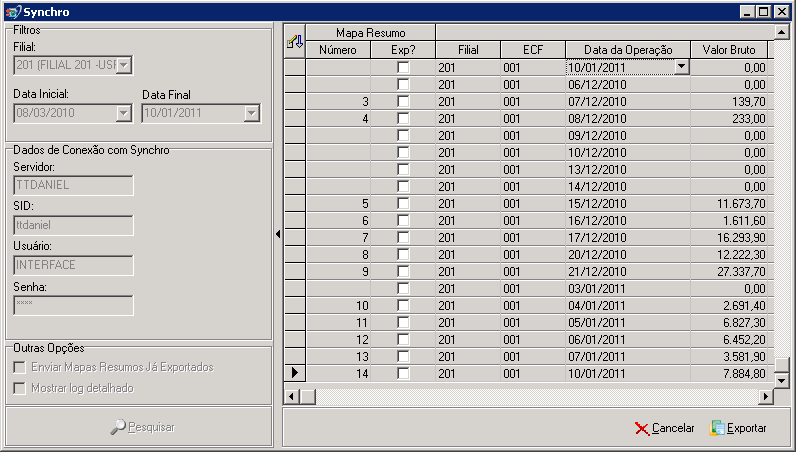Select the current row indicator arrow for row 14
This screenshot has height=452, width=796.
pos(295,373)
